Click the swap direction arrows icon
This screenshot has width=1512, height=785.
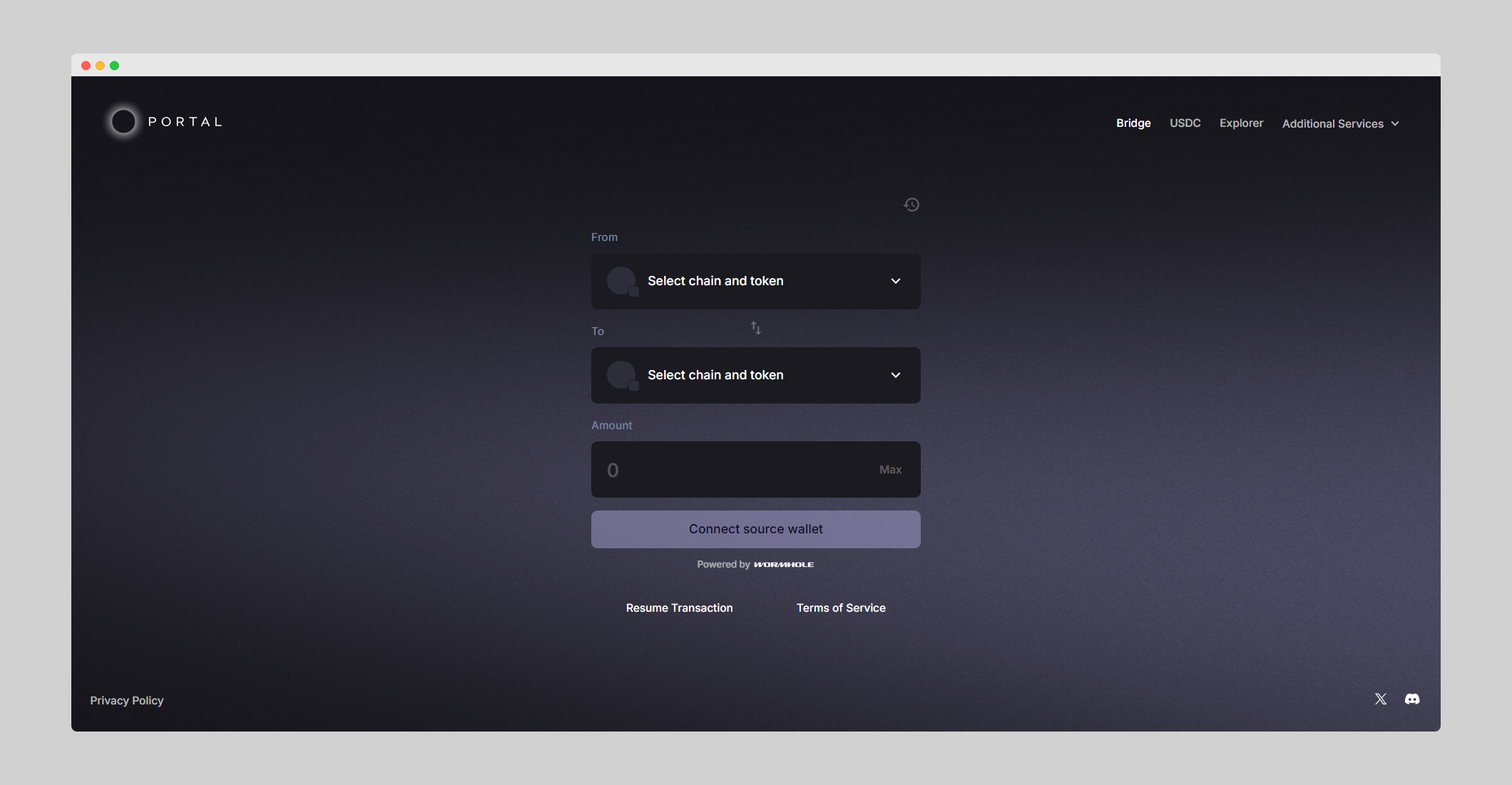click(755, 328)
